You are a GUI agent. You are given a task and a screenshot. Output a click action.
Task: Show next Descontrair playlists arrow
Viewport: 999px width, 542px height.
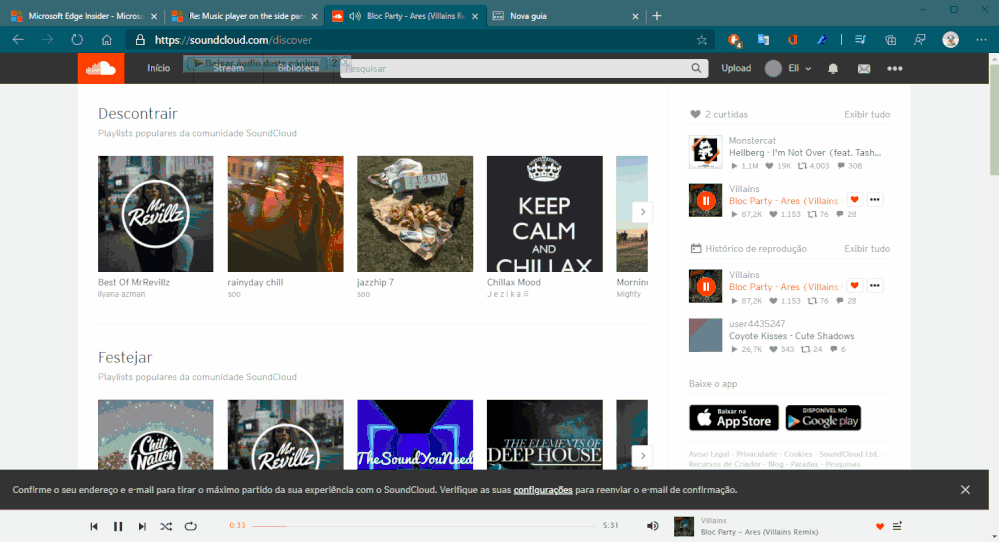(x=643, y=211)
